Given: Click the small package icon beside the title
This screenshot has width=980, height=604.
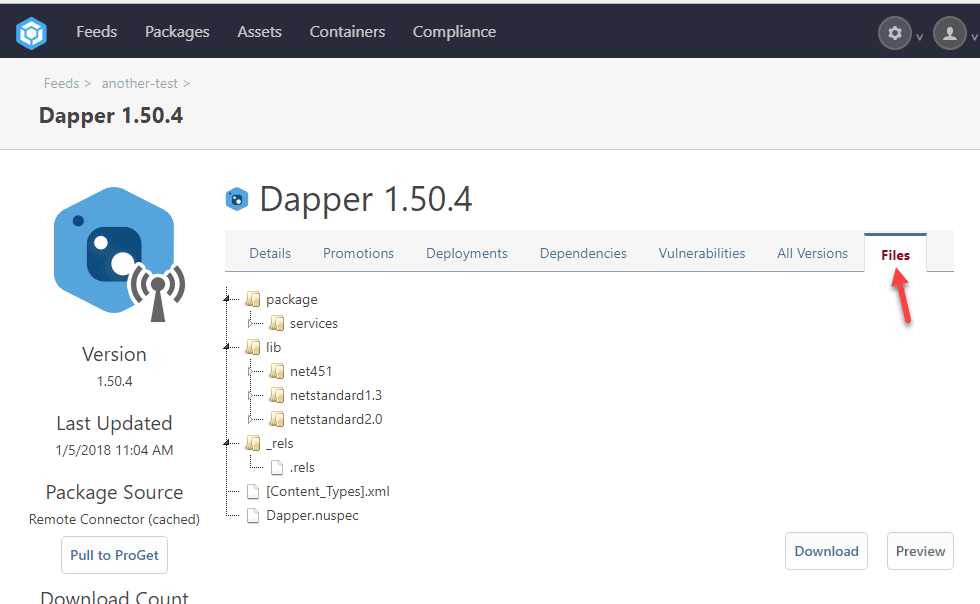Looking at the screenshot, I should pyautogui.click(x=237, y=199).
